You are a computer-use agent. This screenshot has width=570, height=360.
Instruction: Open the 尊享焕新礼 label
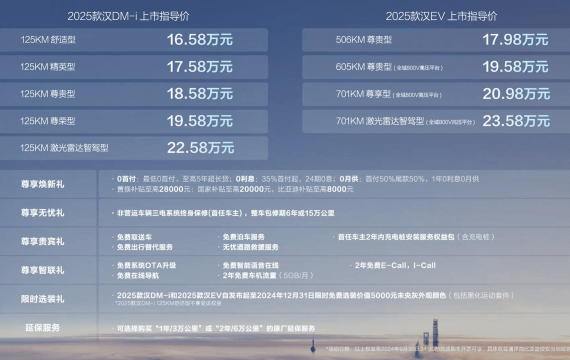pyautogui.click(x=43, y=184)
